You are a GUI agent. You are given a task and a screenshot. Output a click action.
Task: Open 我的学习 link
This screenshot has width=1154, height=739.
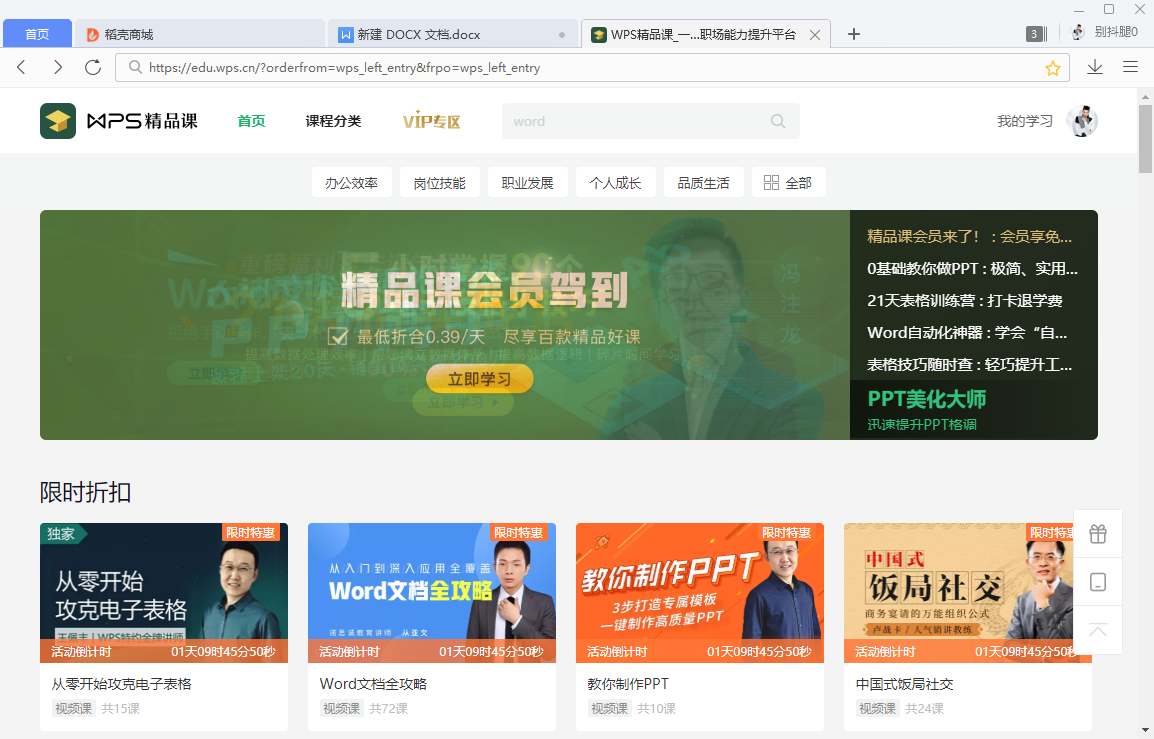point(1024,121)
